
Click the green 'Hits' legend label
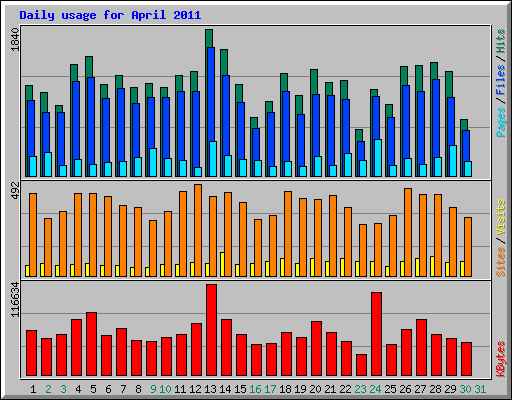(501, 41)
